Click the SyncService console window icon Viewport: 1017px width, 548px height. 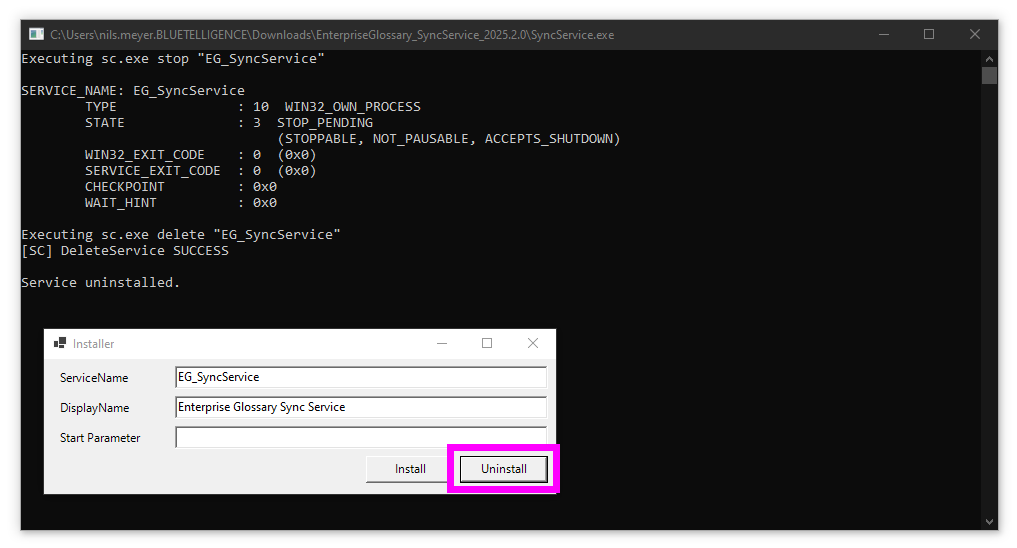tap(36, 34)
